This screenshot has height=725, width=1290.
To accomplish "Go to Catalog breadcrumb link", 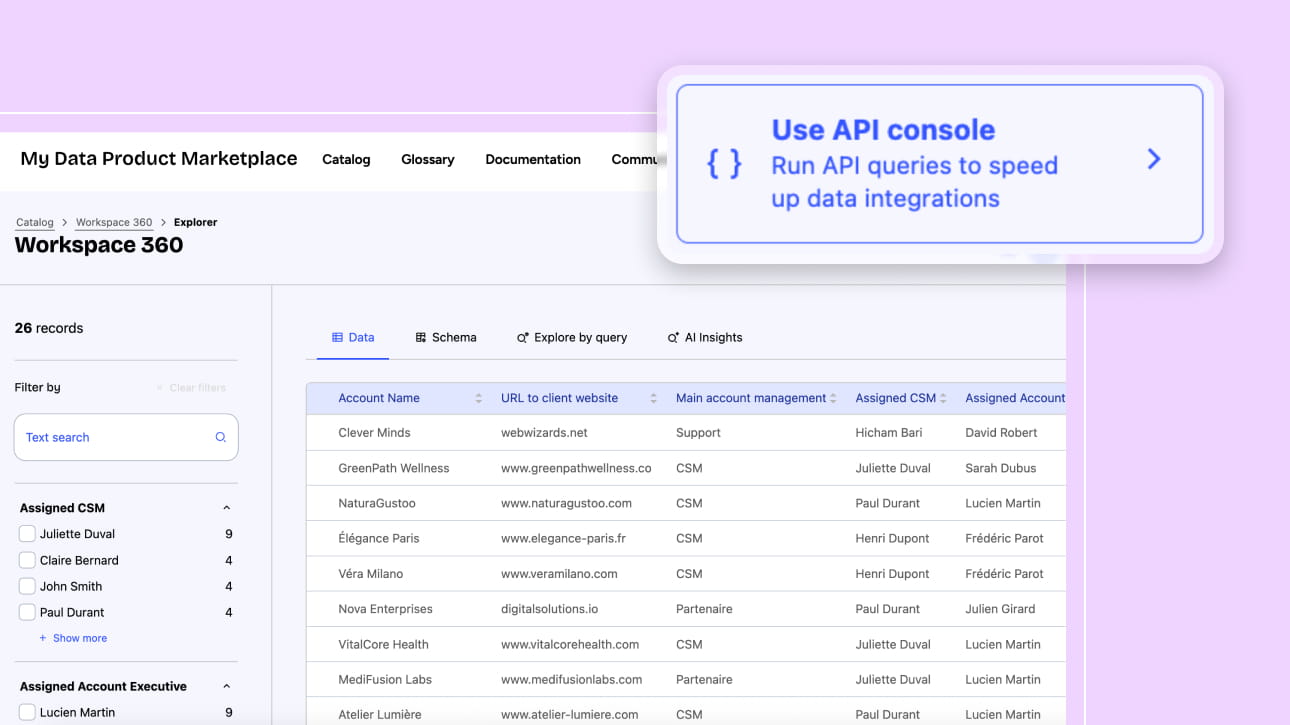I will (x=34, y=222).
